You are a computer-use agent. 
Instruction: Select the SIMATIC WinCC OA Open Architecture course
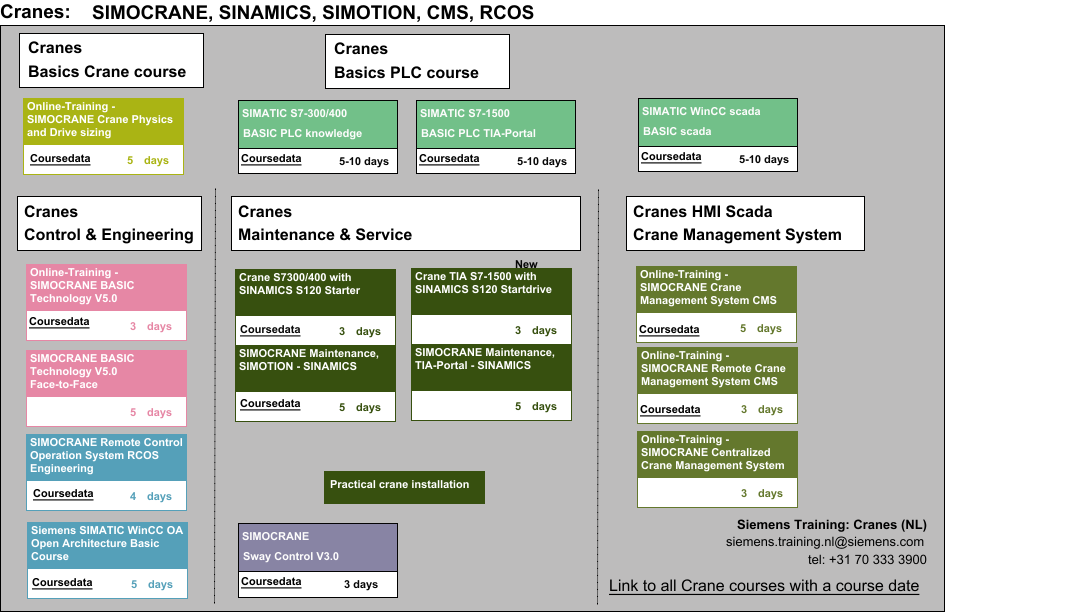tap(106, 543)
